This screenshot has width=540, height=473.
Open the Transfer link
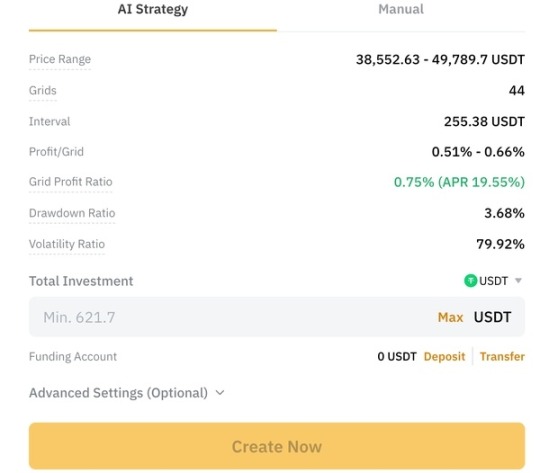[502, 356]
